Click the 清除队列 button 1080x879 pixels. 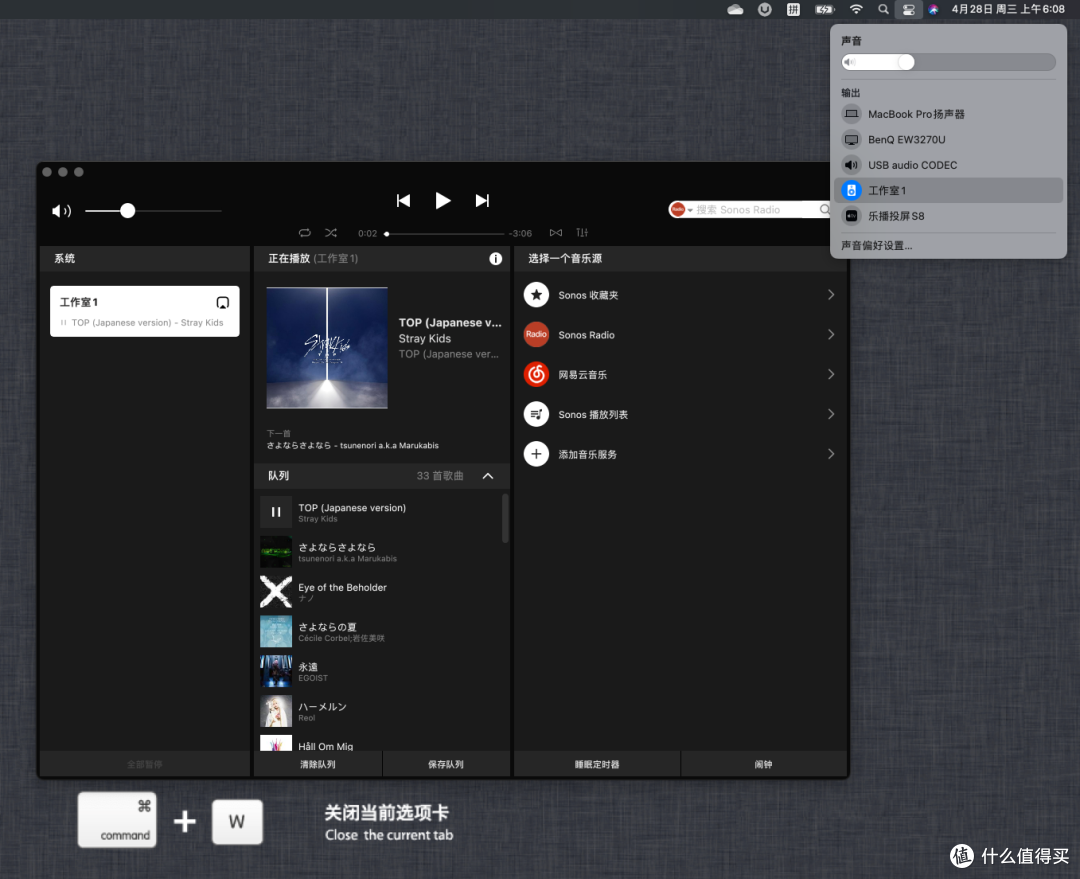pyautogui.click(x=318, y=764)
